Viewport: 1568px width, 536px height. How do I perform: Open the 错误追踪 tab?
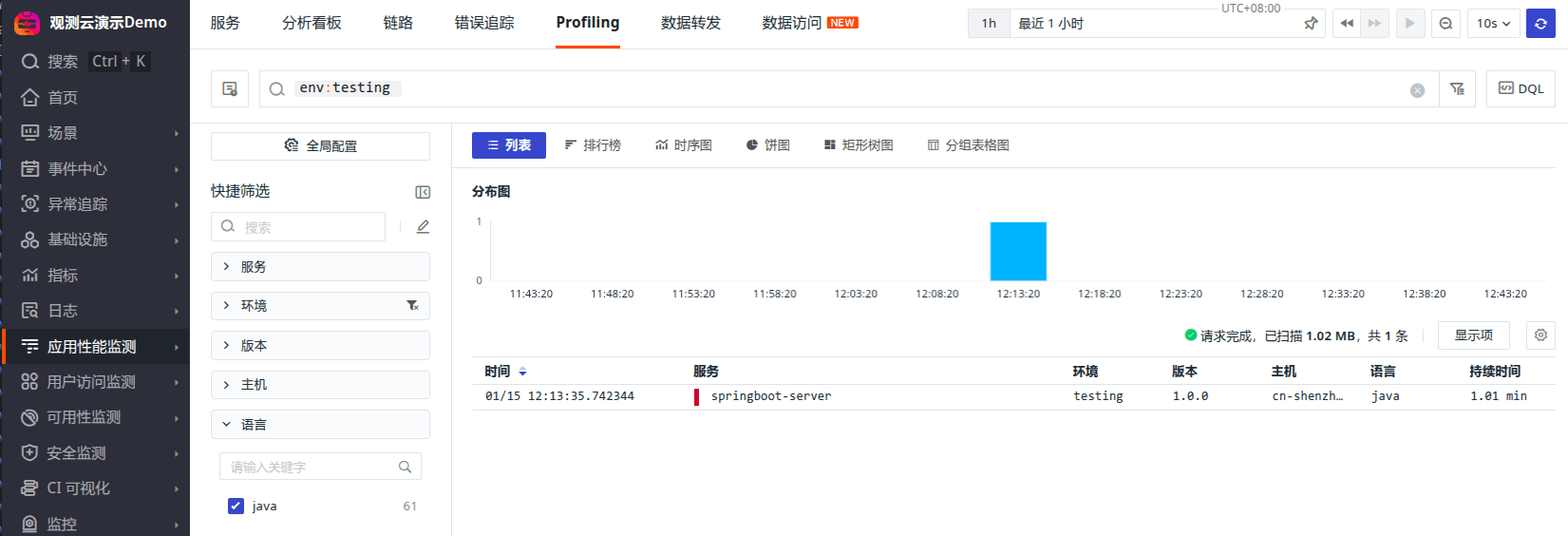click(x=484, y=23)
